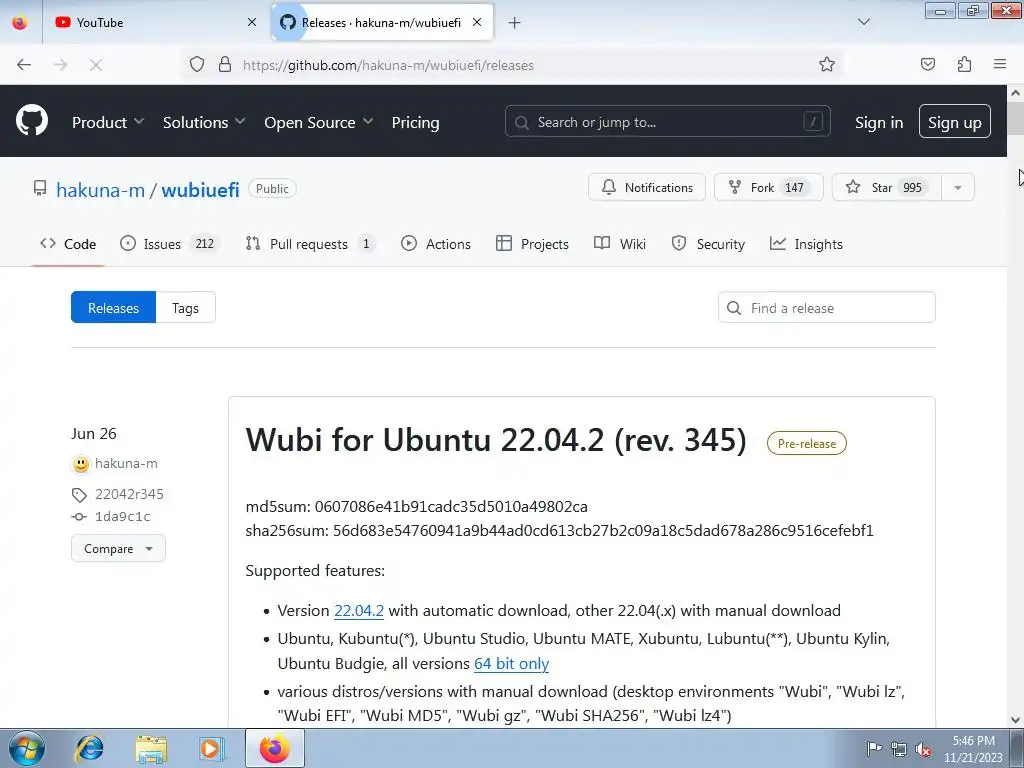Screen dimensions: 1024x768
Task: Select the Releases toggle button
Action: coord(114,307)
